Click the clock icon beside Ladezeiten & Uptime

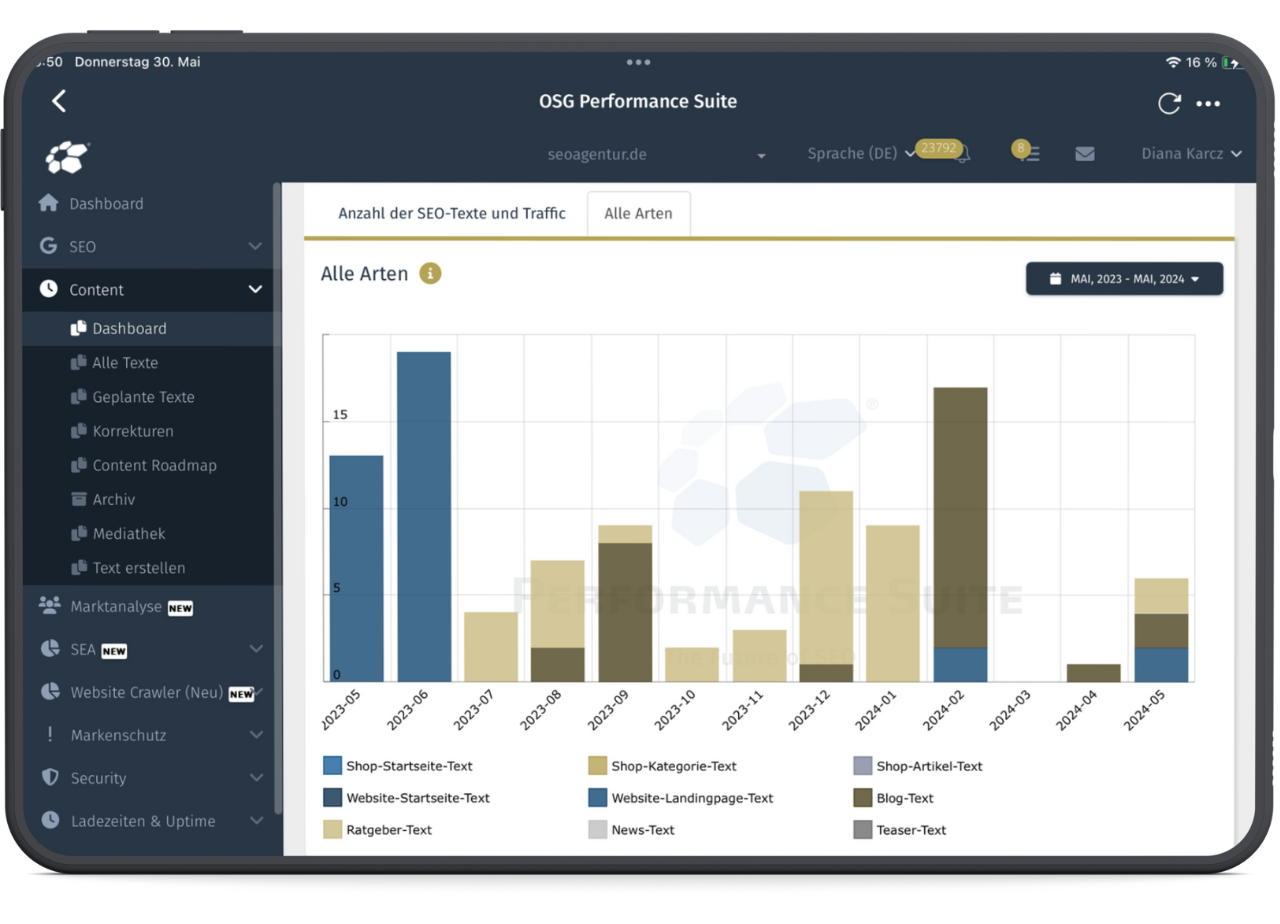tap(50, 820)
